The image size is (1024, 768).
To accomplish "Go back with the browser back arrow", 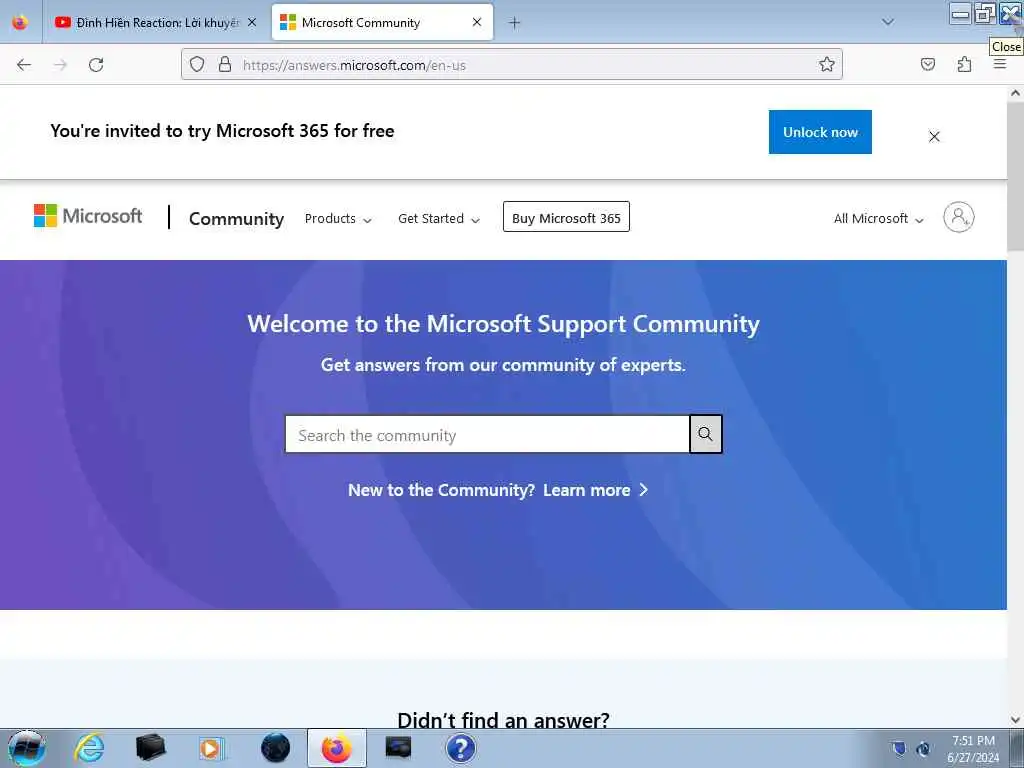I will point(24,65).
